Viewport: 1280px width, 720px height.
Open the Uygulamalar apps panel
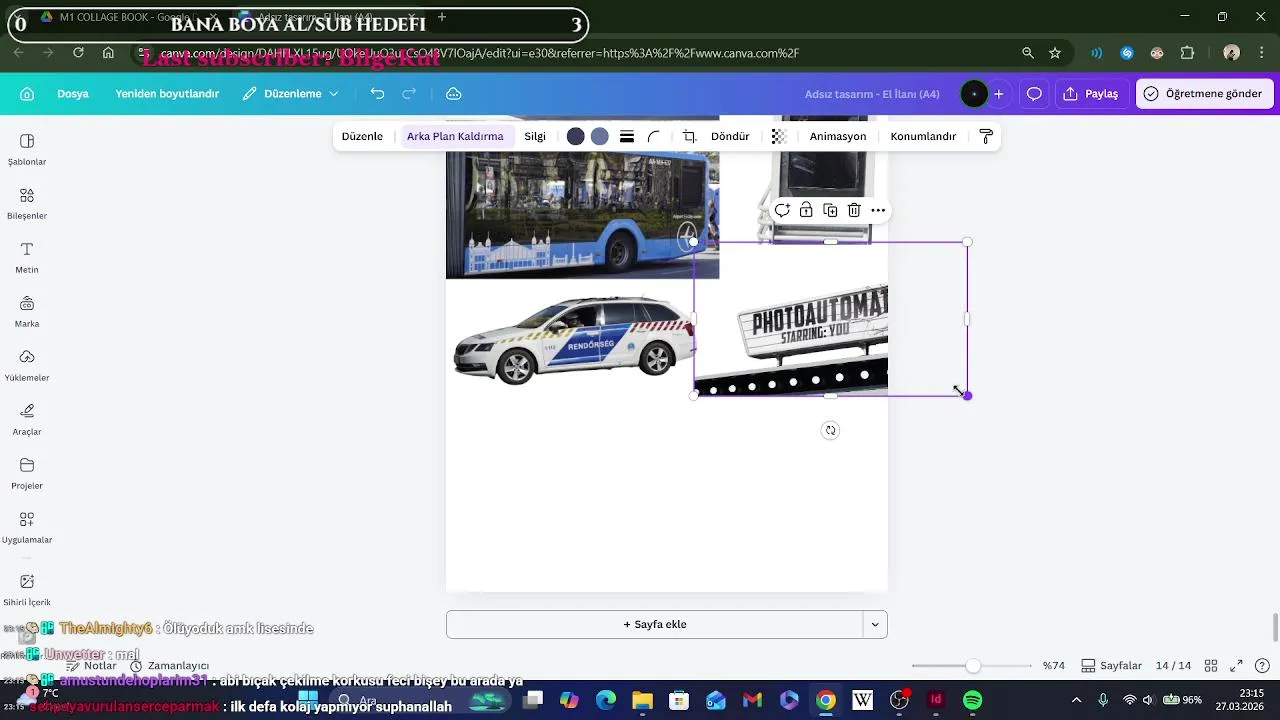pos(27,527)
